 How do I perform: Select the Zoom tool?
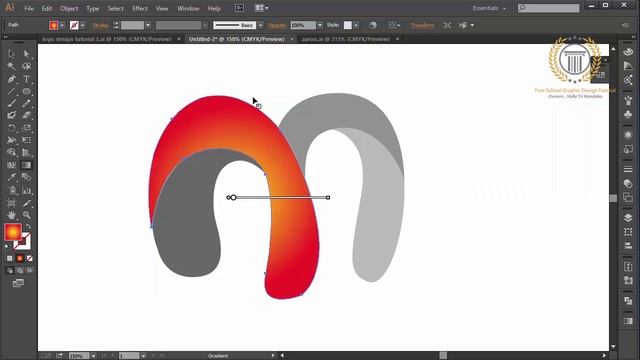click(x=27, y=215)
